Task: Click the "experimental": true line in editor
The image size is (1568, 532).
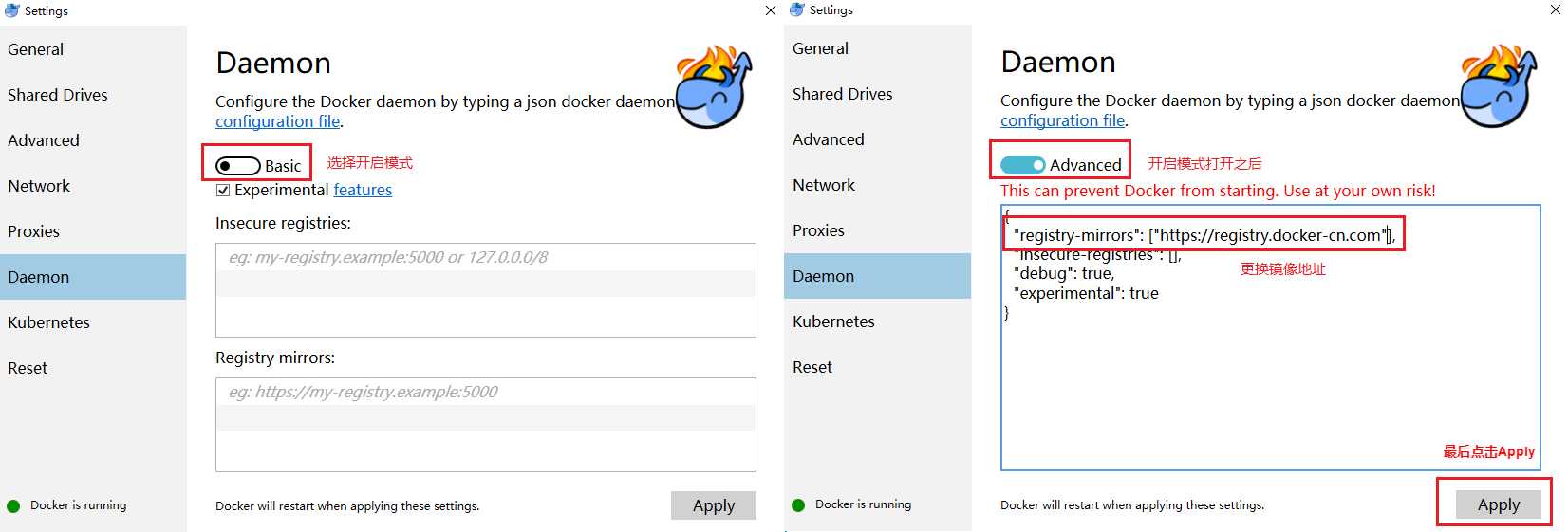Action: coord(1086,294)
